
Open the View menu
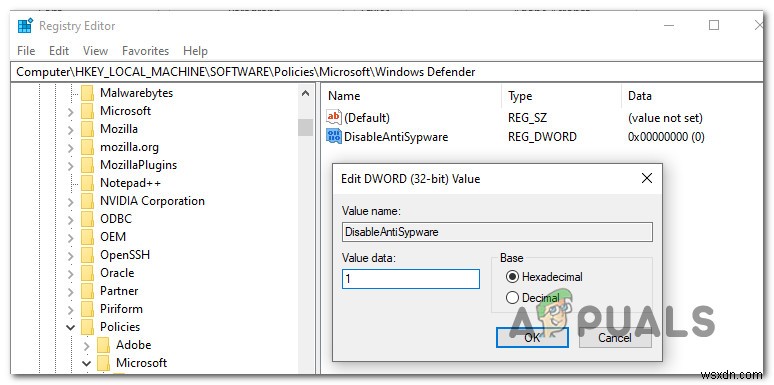coord(95,50)
